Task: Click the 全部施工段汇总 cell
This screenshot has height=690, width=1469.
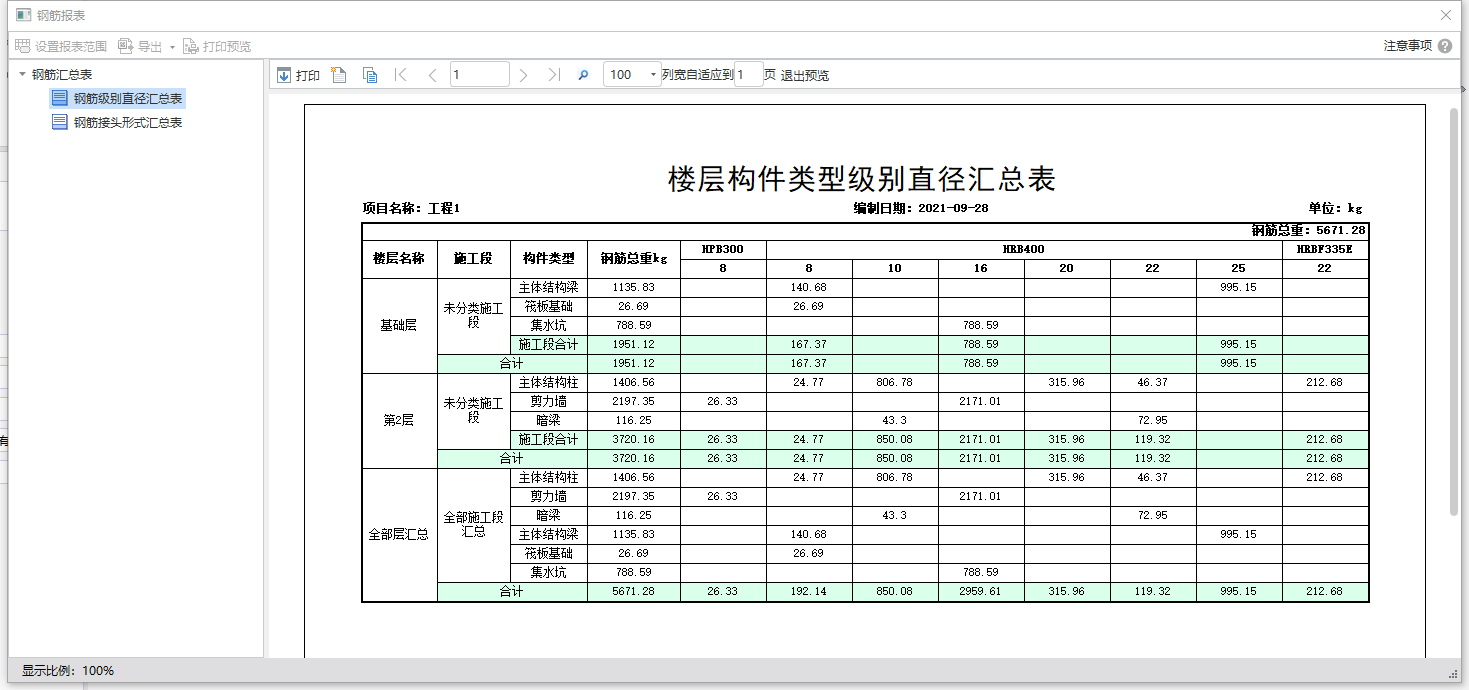Action: [474, 524]
